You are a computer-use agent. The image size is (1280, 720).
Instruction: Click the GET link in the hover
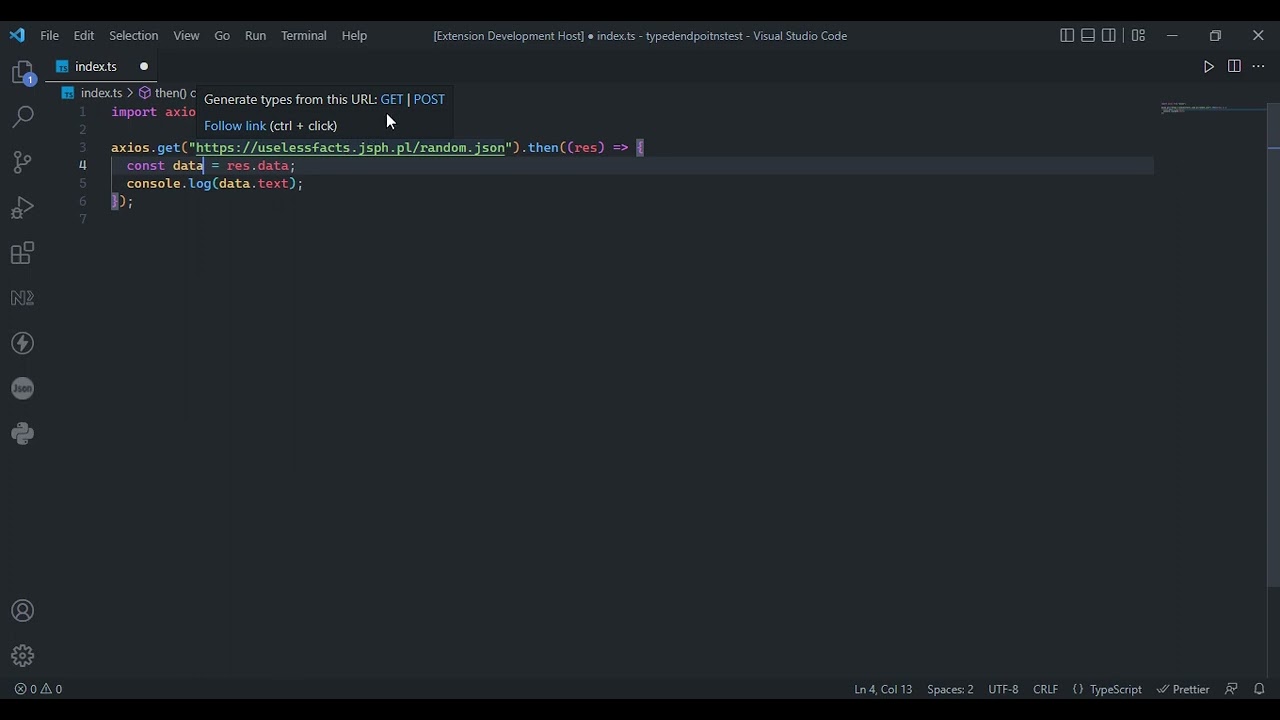coord(392,99)
